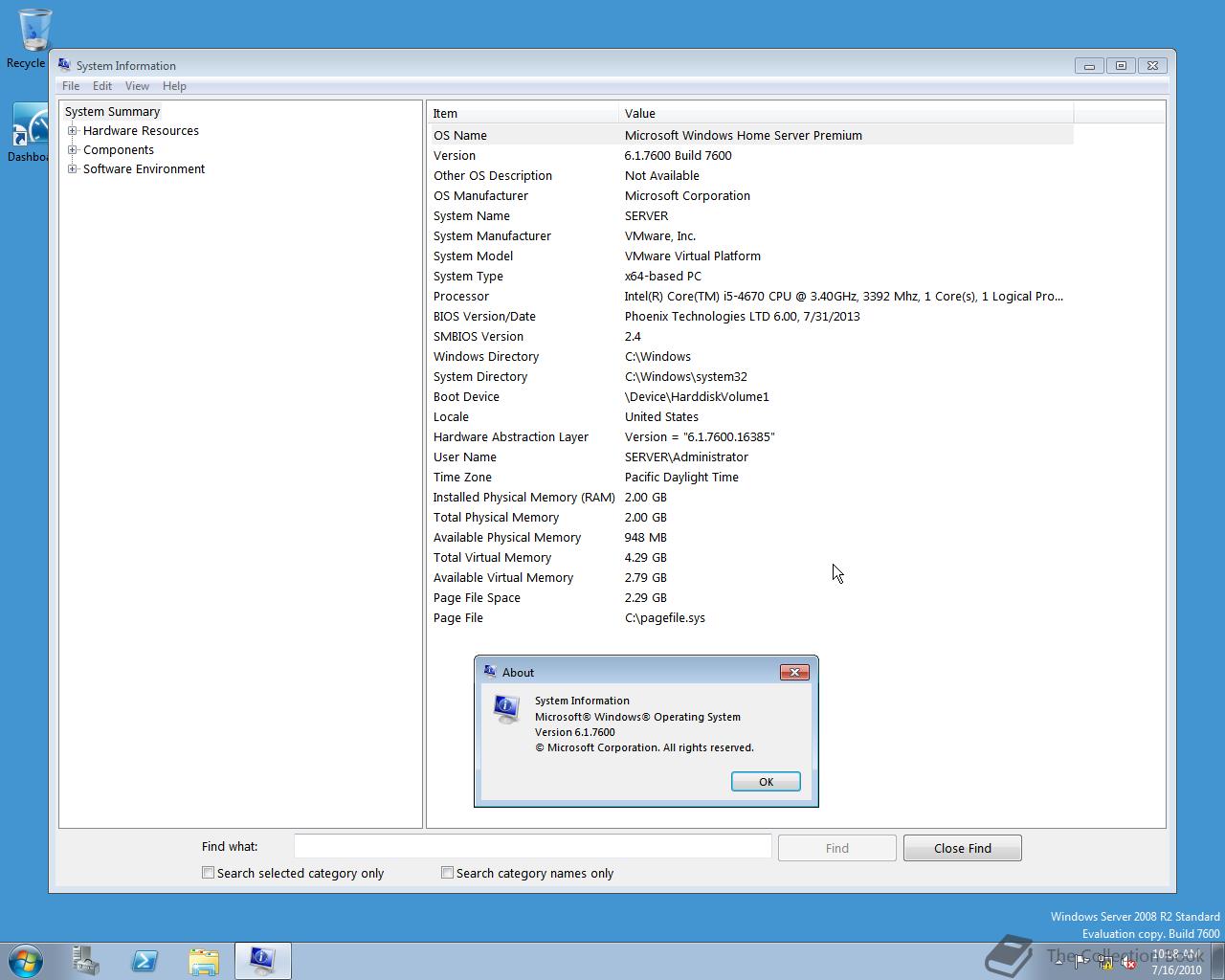Open Server Manager from the taskbar
The height and width of the screenshot is (980, 1225).
pyautogui.click(x=86, y=960)
